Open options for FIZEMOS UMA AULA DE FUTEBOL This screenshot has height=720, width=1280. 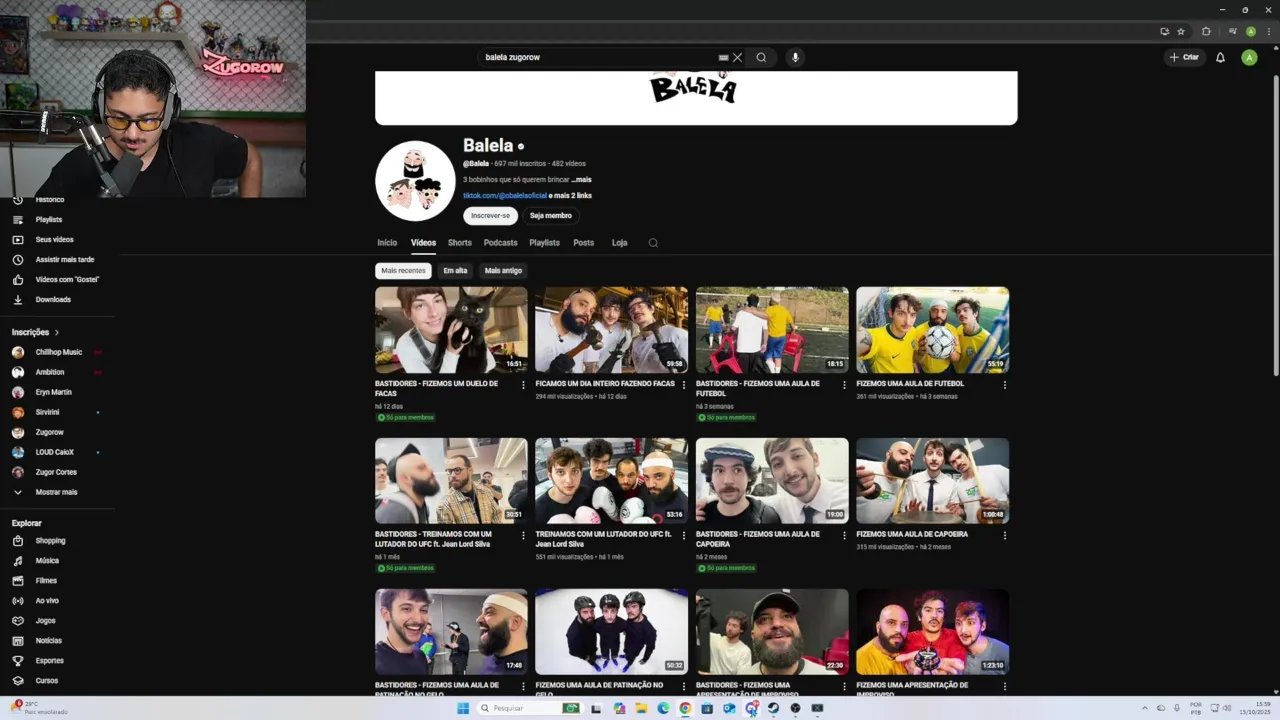pyautogui.click(x=1005, y=385)
